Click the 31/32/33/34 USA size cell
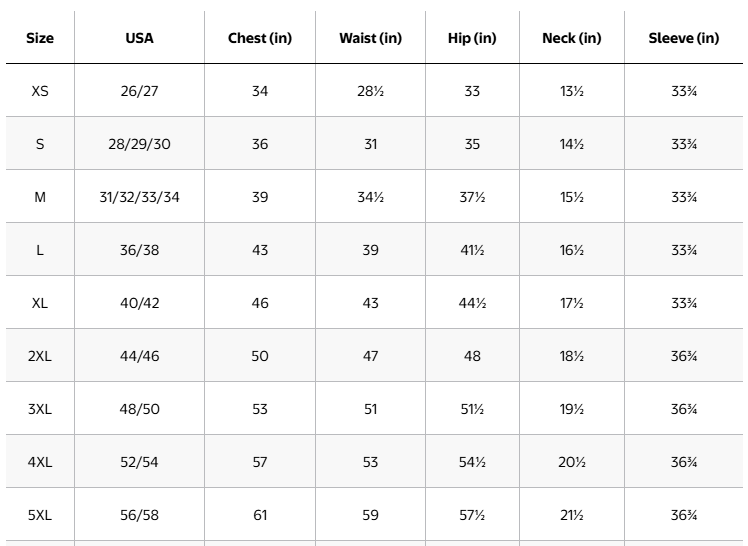 tap(140, 197)
